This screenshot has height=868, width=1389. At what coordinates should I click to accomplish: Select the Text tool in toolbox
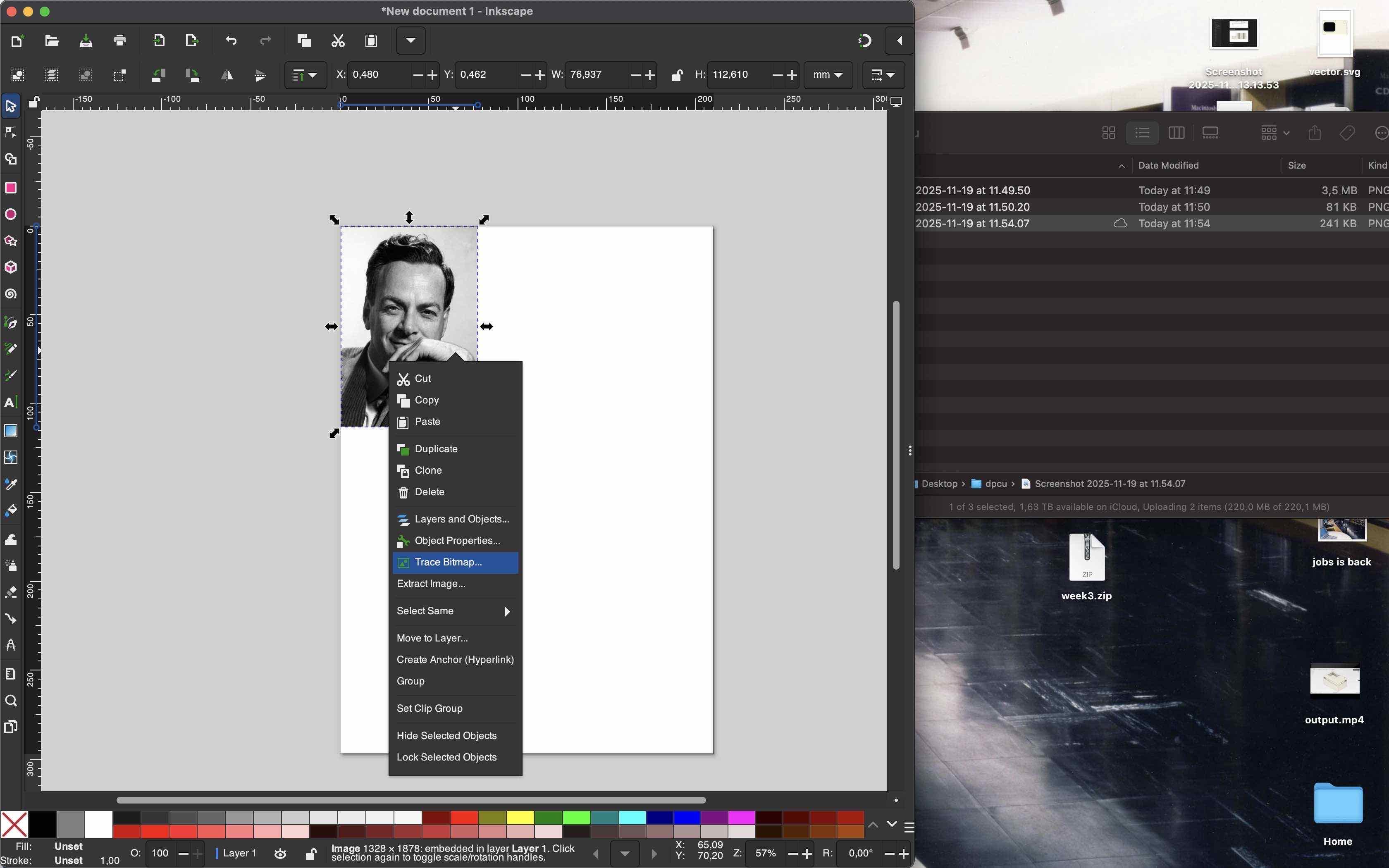pos(10,403)
